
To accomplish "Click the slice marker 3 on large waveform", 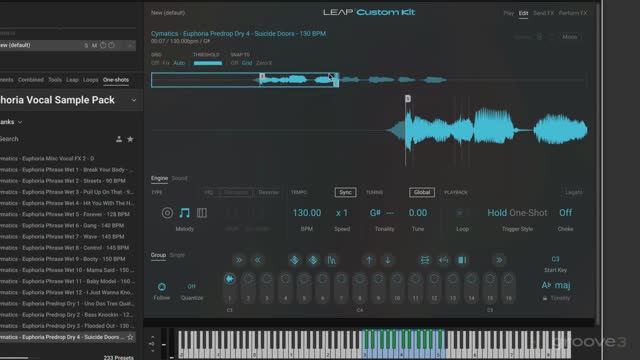I will pyautogui.click(x=407, y=98).
